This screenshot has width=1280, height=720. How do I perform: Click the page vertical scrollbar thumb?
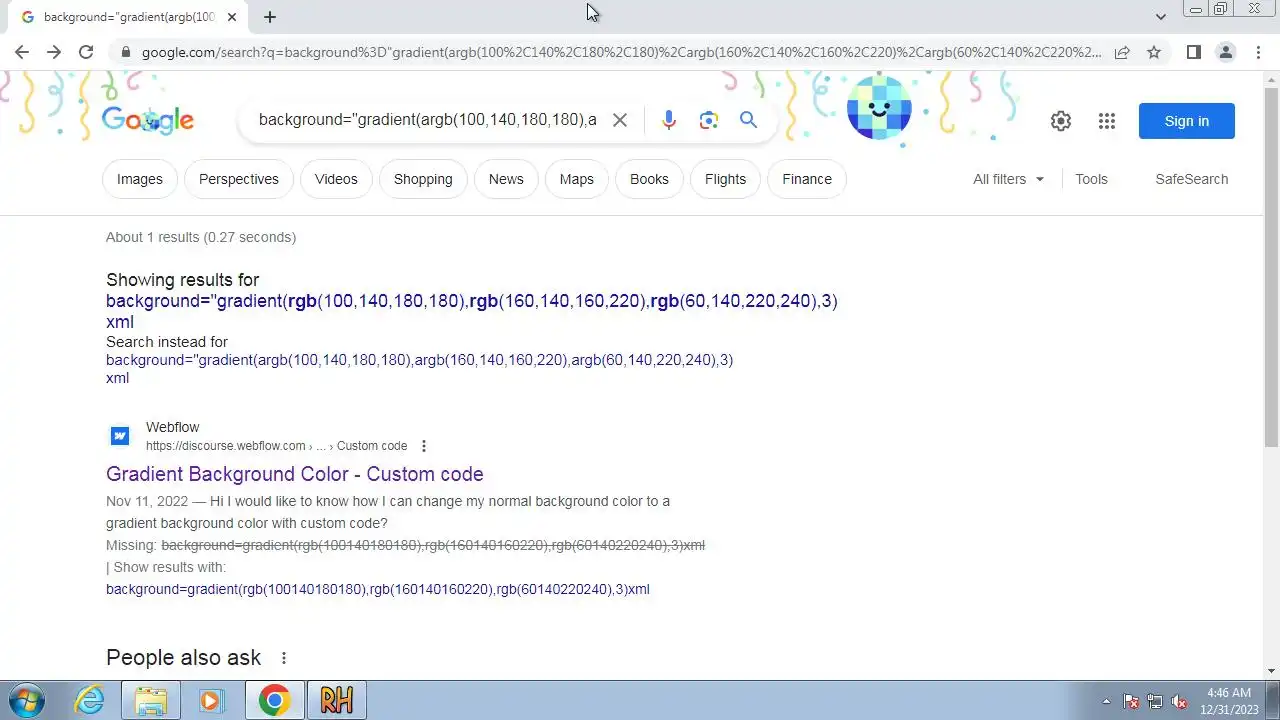click(1271, 265)
